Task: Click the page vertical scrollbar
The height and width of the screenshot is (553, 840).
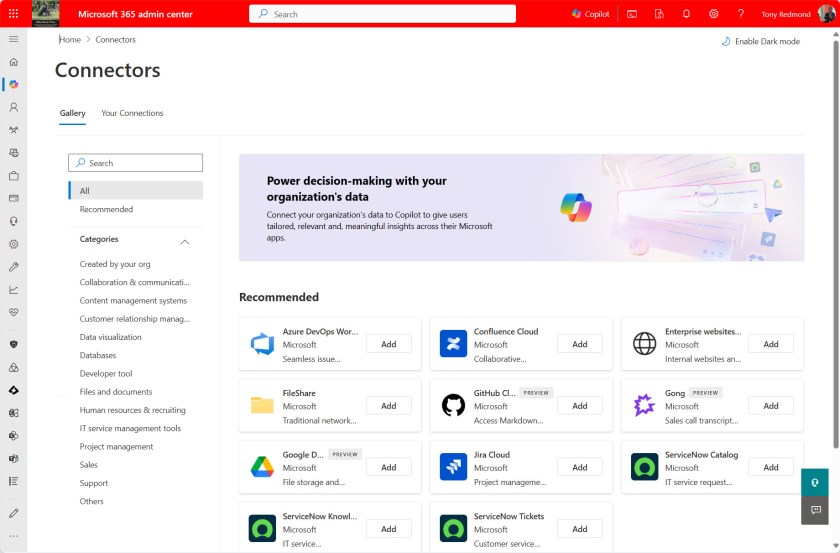Action: coord(835,246)
